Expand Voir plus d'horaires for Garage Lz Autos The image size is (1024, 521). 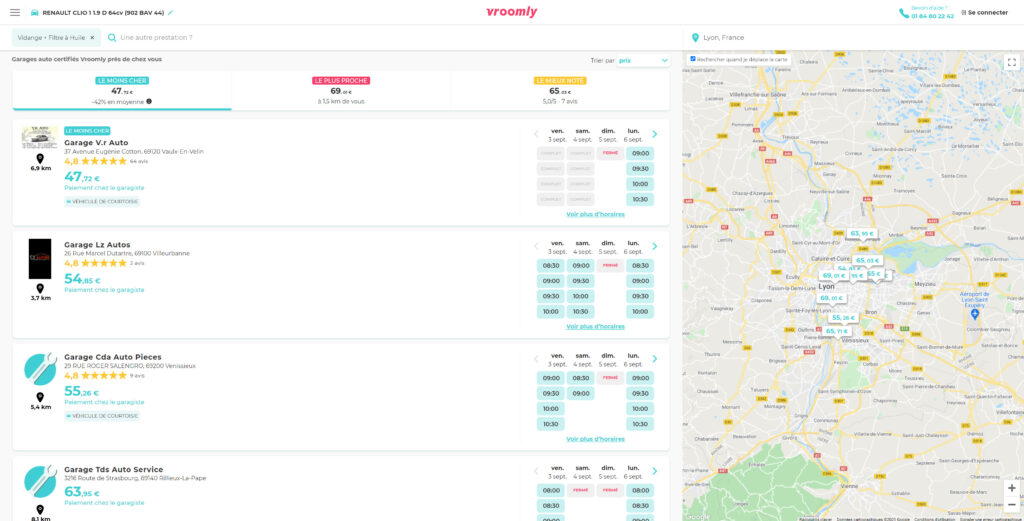pyautogui.click(x=595, y=326)
